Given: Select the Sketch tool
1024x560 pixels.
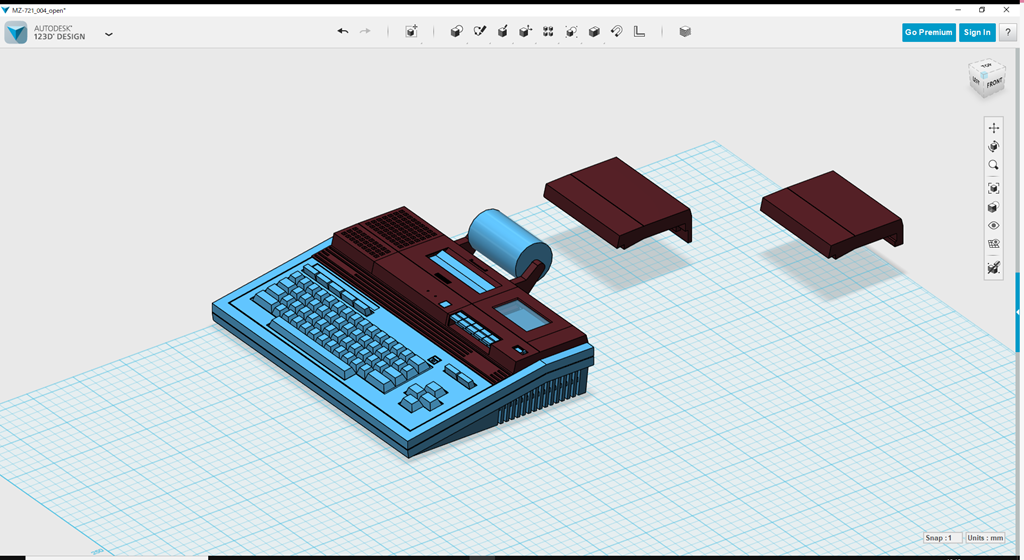Looking at the screenshot, I should [x=479, y=32].
